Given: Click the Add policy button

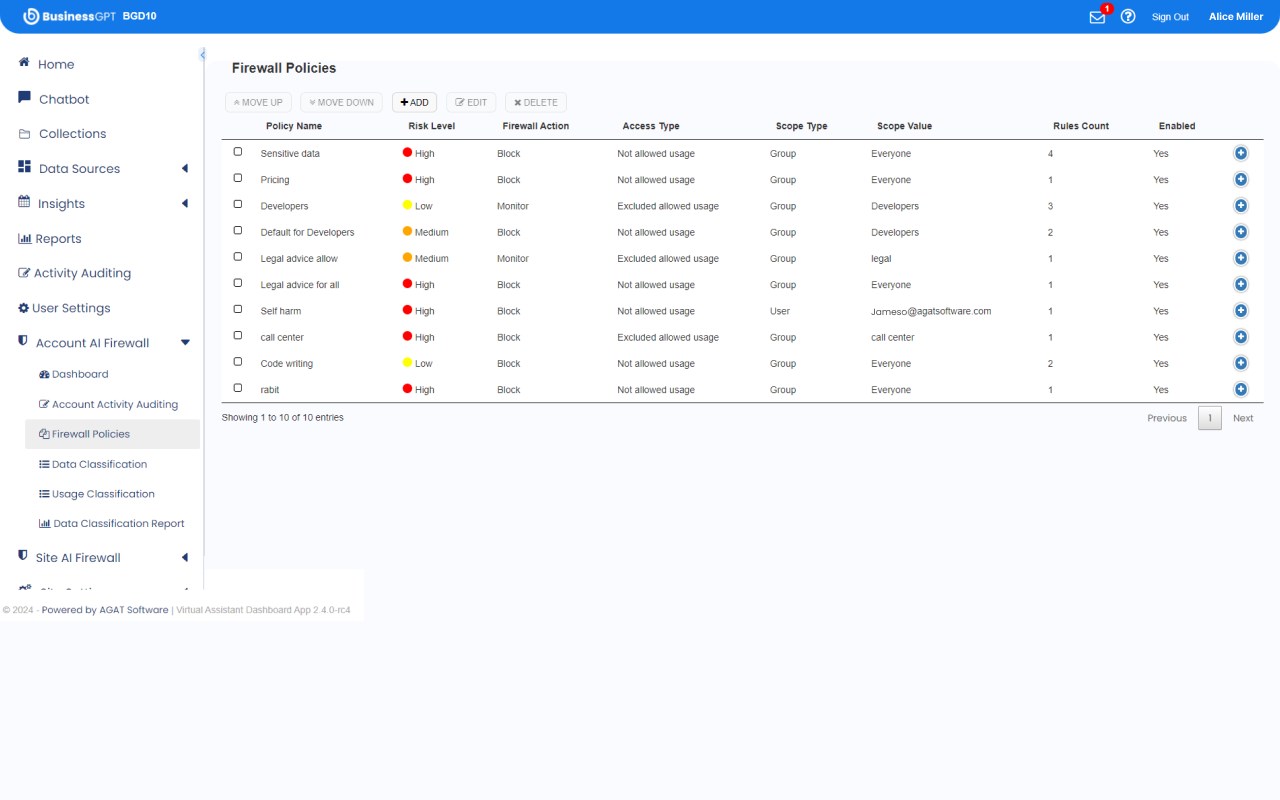Looking at the screenshot, I should coord(414,102).
